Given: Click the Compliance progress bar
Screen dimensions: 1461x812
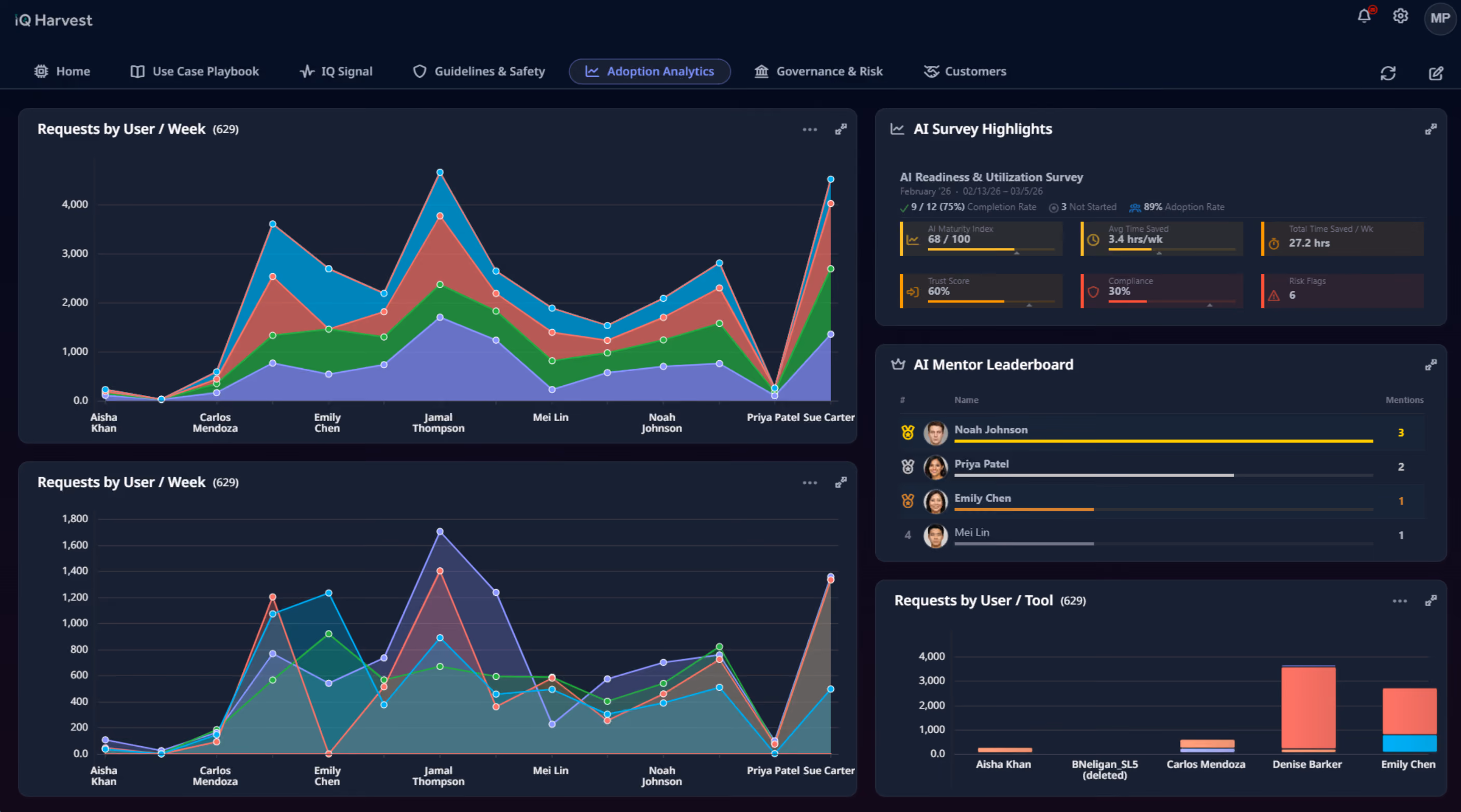Looking at the screenshot, I should pos(1171,301).
